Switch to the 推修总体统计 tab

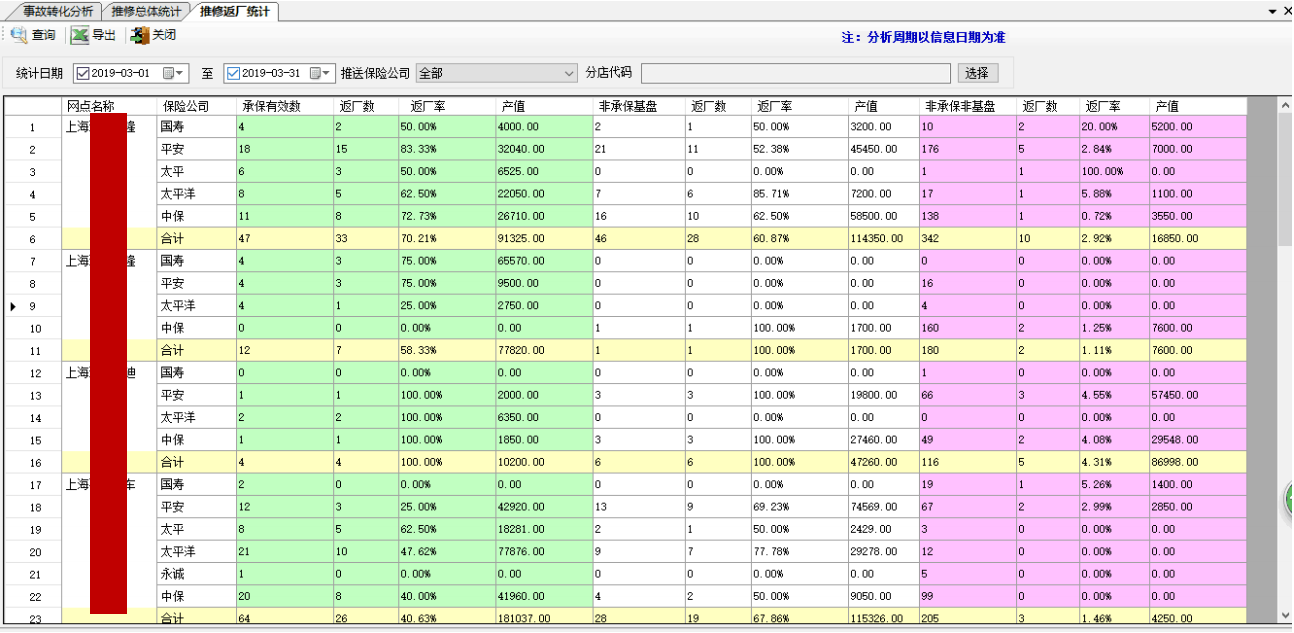(146, 11)
